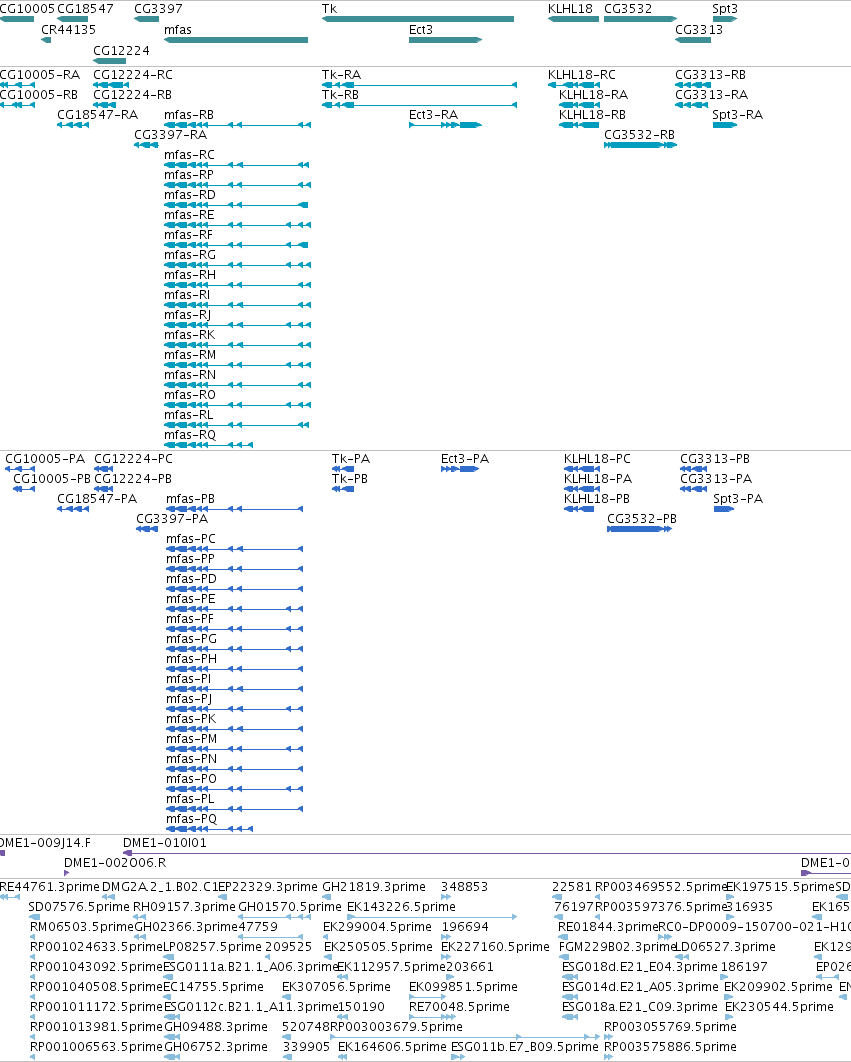Select EST GH06752.3prime
851x1062 pixels.
(215, 1047)
